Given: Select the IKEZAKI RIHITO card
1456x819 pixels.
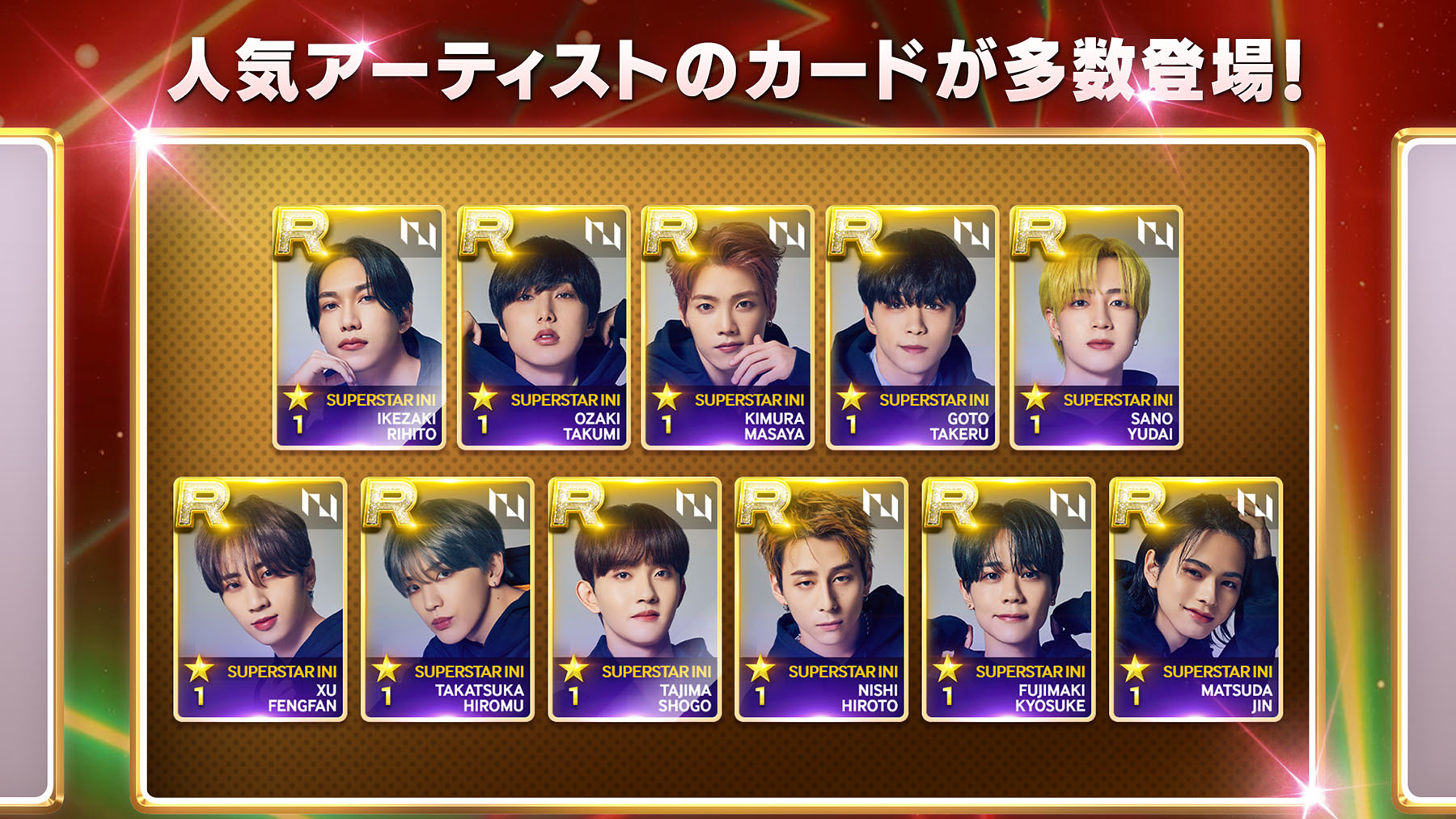Looking at the screenshot, I should click(359, 327).
